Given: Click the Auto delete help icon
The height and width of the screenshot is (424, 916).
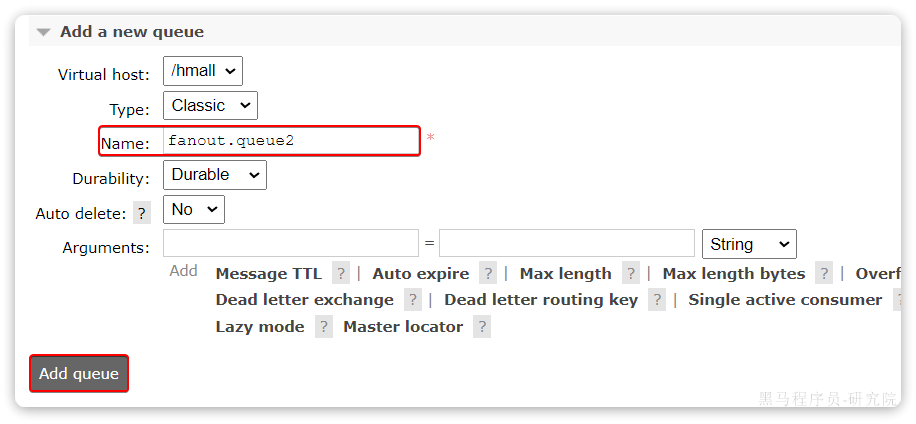Looking at the screenshot, I should pyautogui.click(x=142, y=213).
